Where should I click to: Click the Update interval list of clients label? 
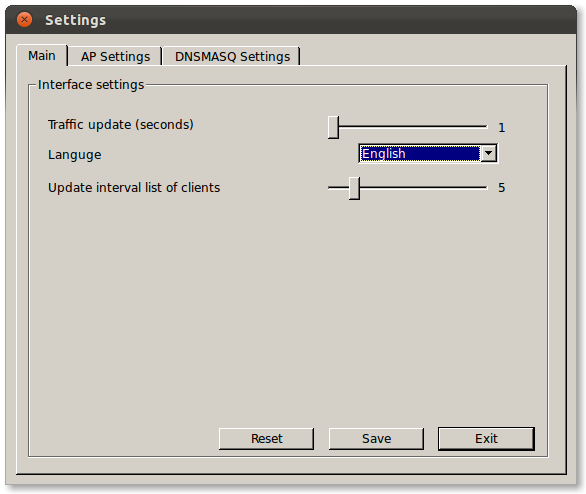click(134, 188)
